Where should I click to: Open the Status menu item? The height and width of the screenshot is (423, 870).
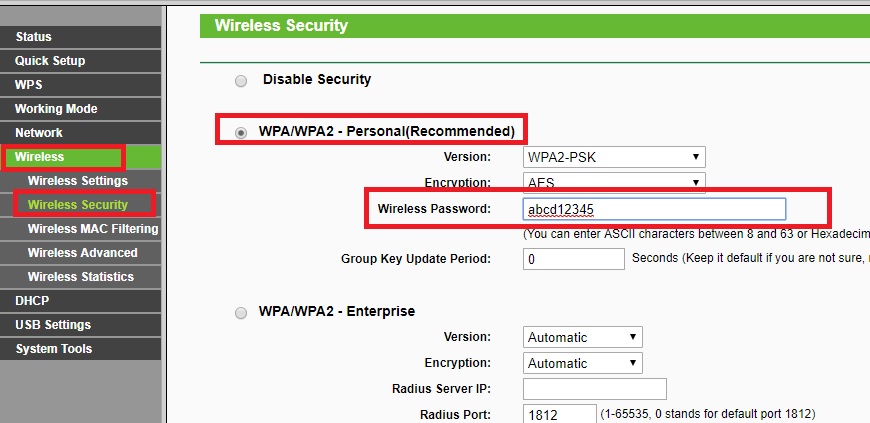(x=33, y=37)
